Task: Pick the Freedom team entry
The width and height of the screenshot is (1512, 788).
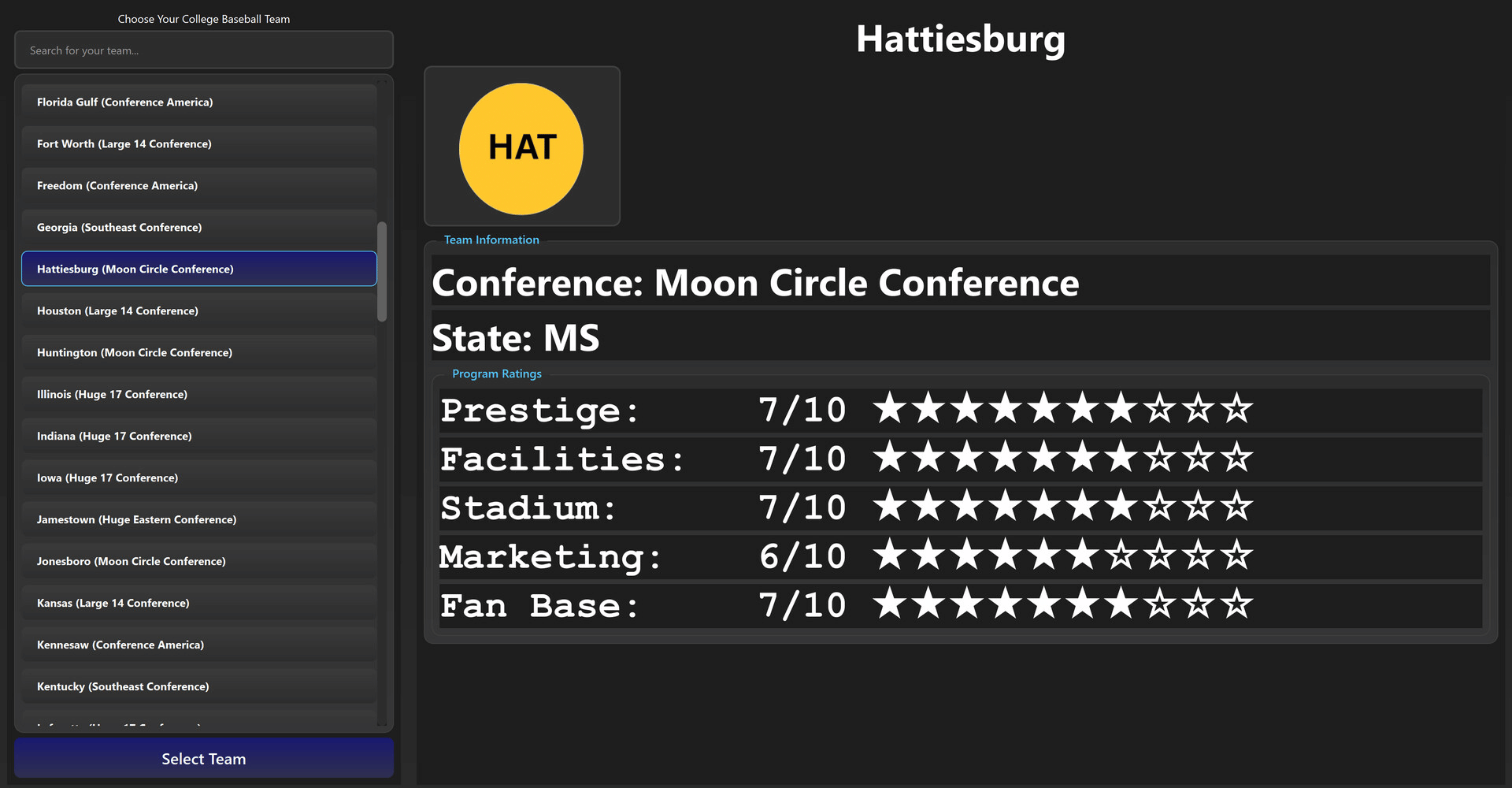Action: point(199,186)
